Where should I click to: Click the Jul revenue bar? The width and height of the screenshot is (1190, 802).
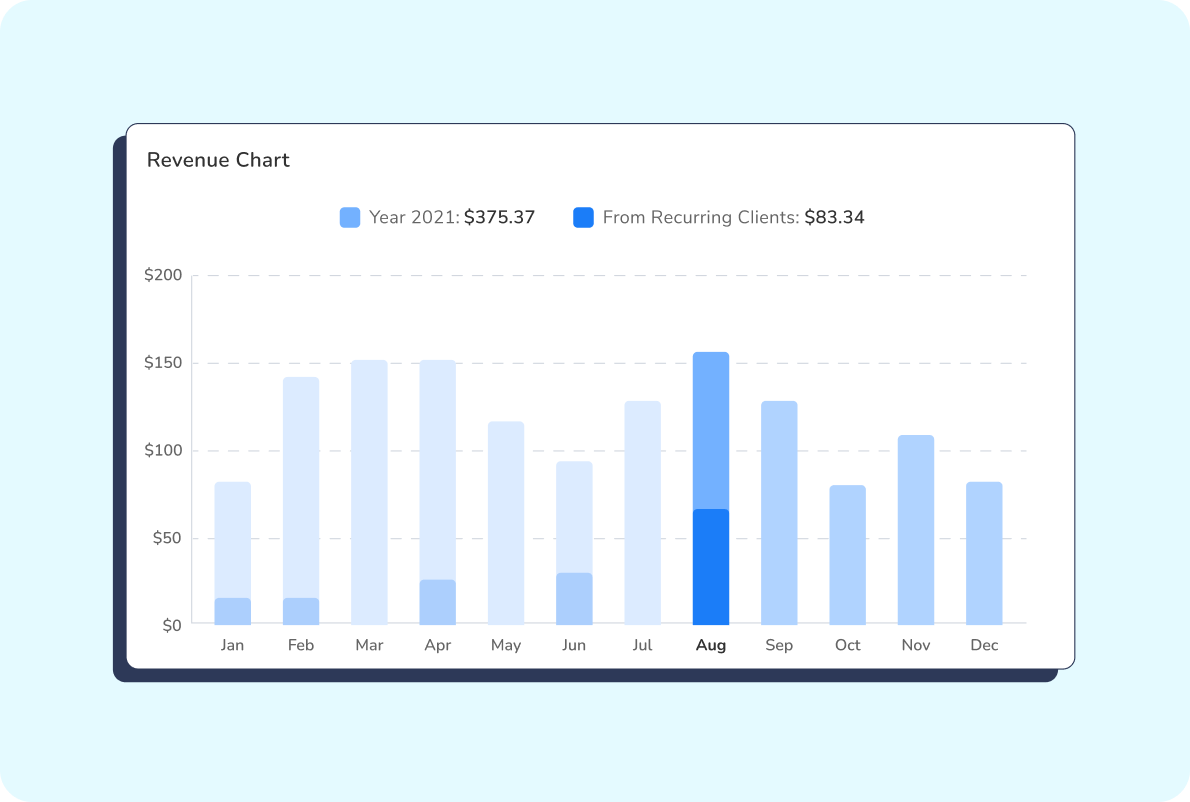point(643,510)
